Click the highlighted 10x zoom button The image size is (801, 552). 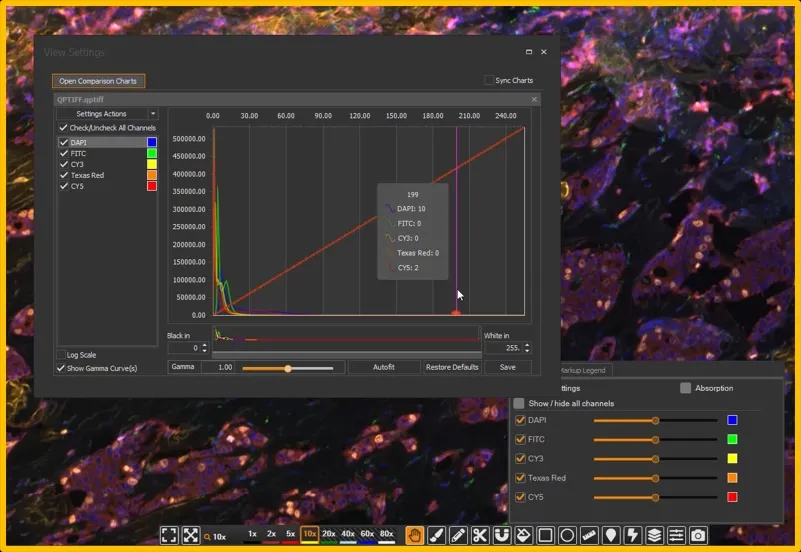(x=310, y=534)
